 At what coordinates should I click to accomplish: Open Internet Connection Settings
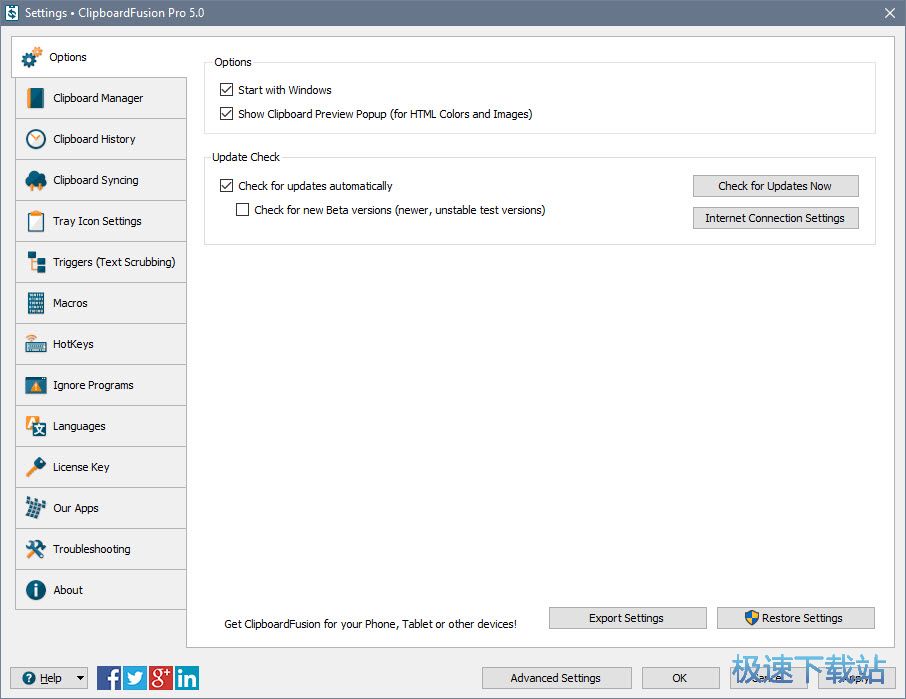click(x=775, y=218)
